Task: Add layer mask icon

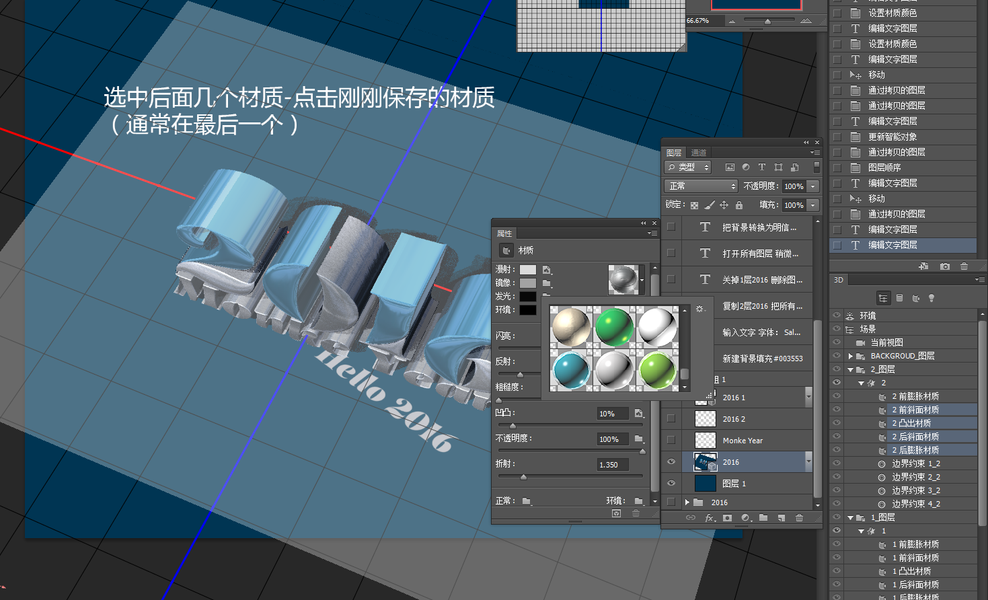Action: click(727, 517)
